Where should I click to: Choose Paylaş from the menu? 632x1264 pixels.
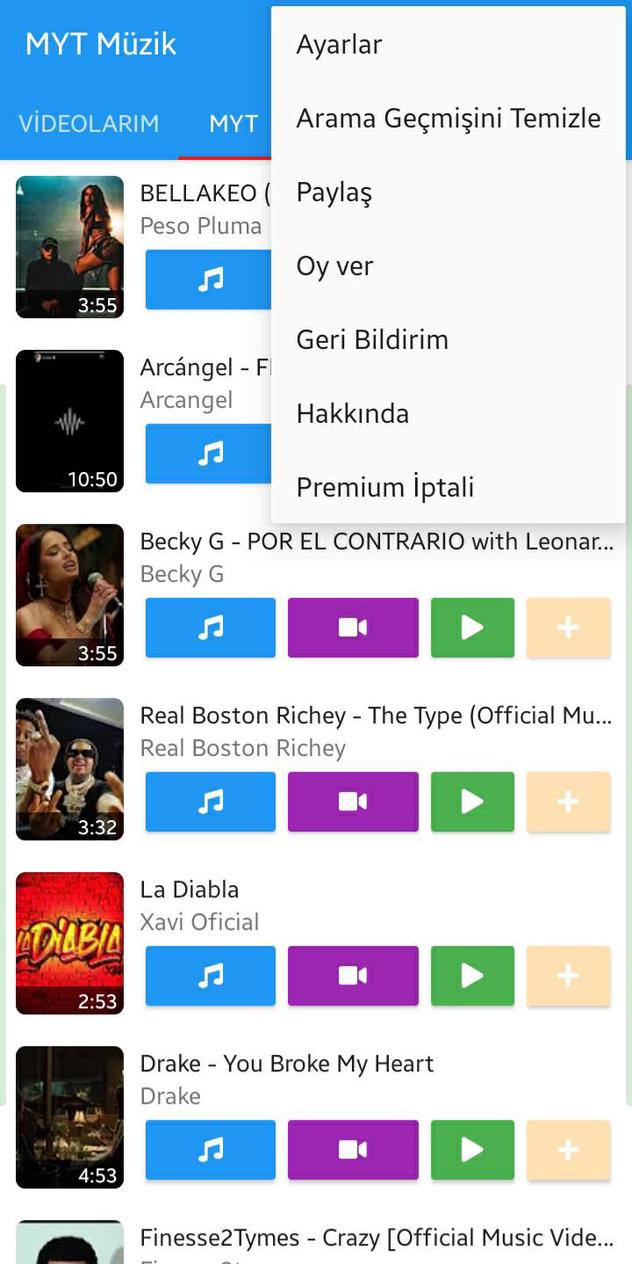333,192
